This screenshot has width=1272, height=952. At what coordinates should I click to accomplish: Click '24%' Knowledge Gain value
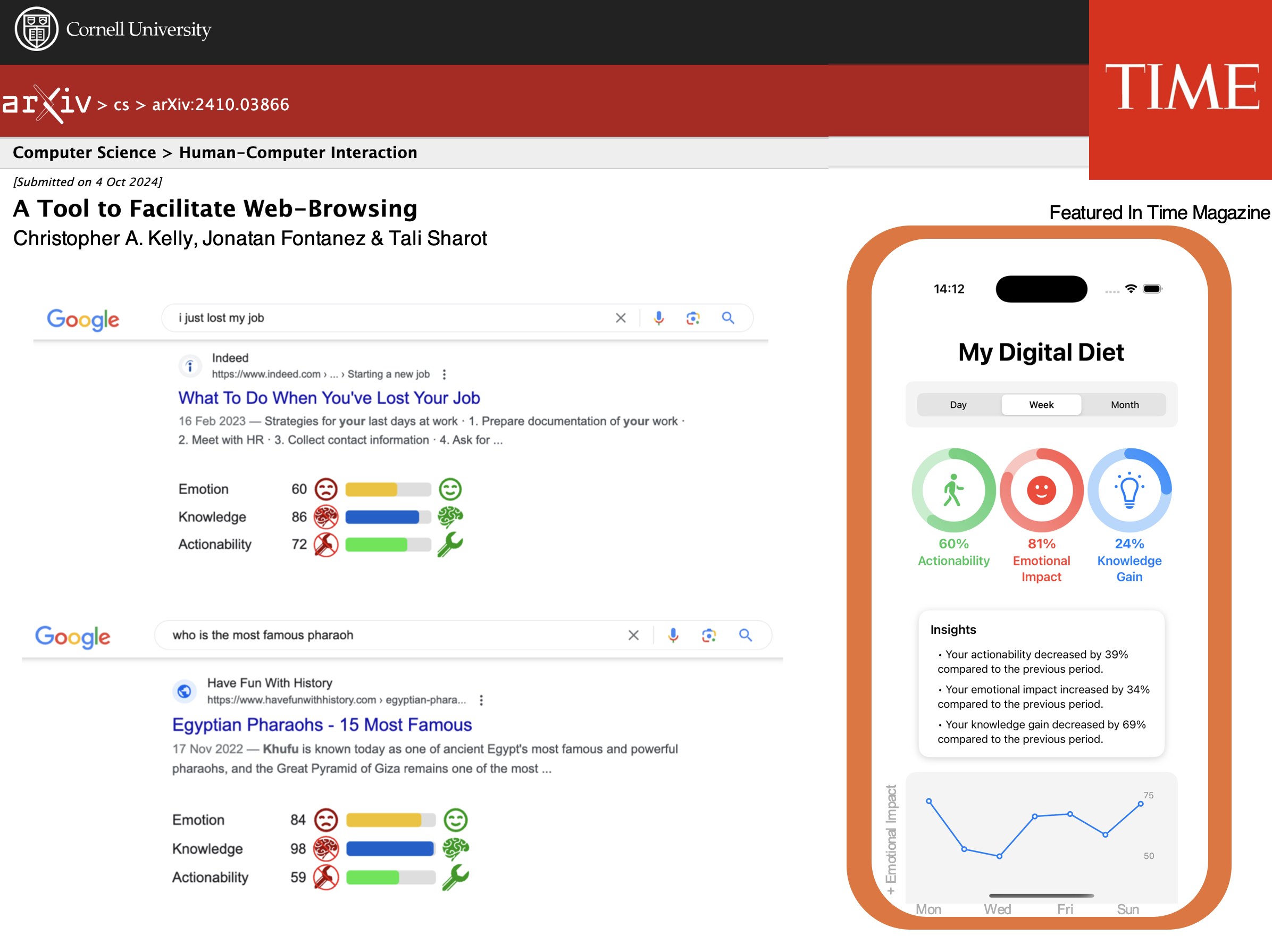(x=1129, y=544)
